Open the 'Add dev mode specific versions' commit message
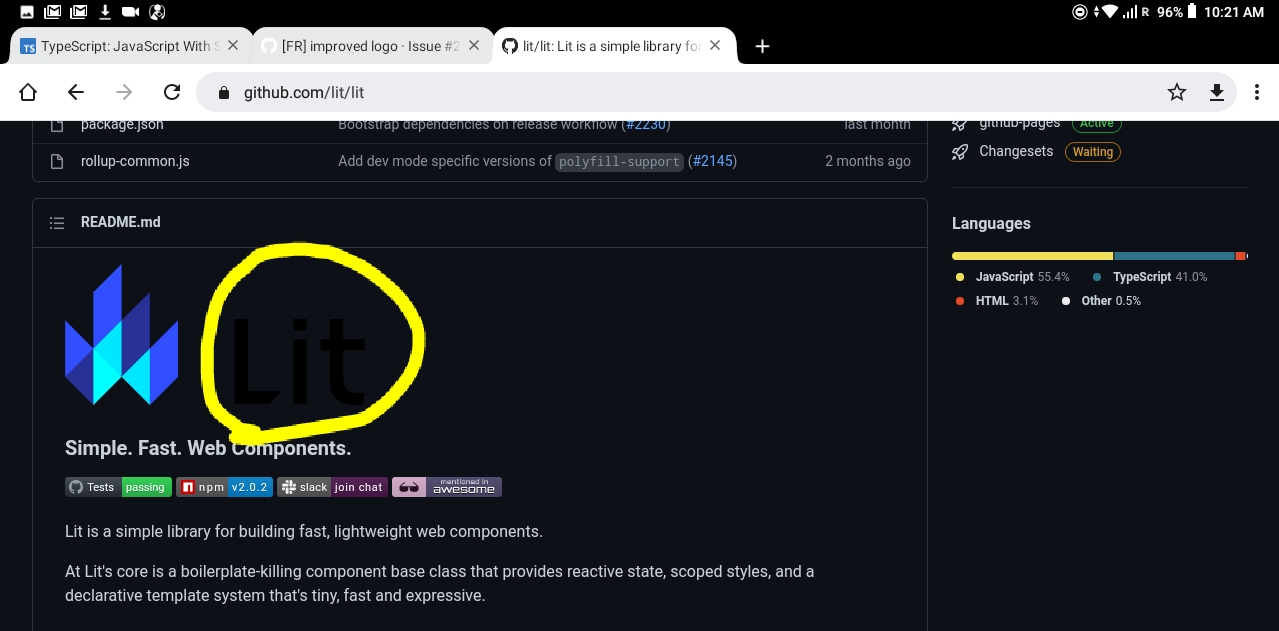The image size is (1279, 631). (x=445, y=161)
